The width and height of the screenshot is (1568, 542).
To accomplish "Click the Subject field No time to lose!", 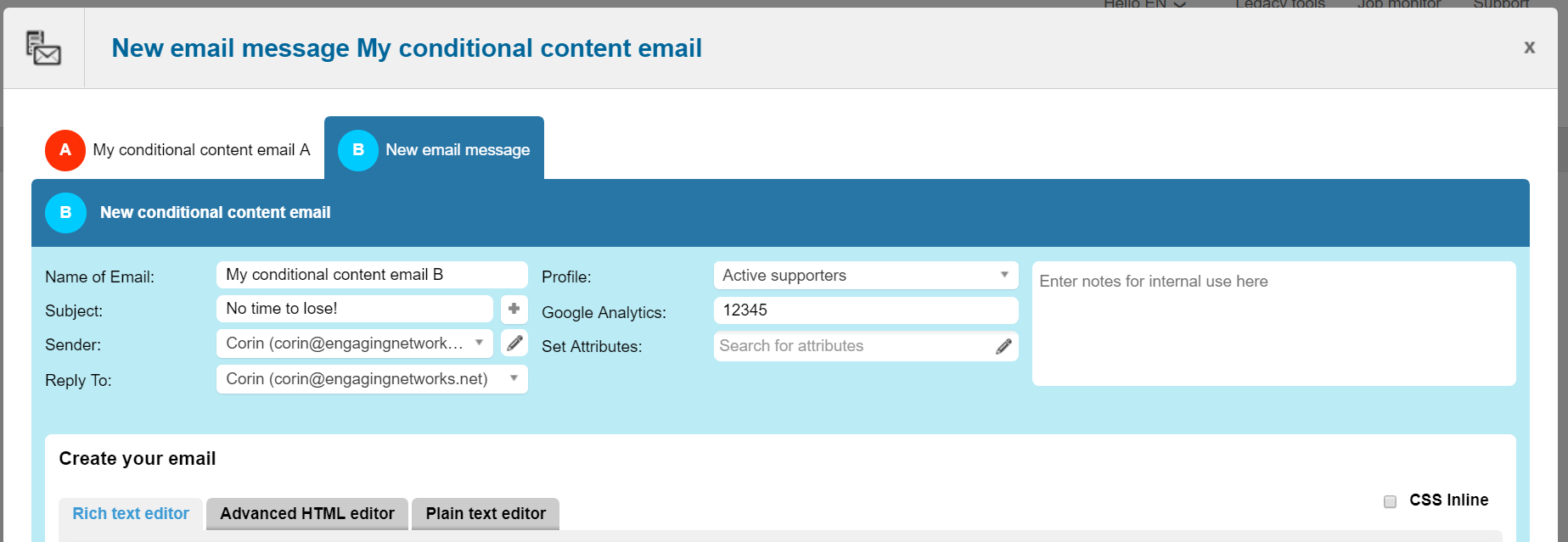I will point(354,309).
